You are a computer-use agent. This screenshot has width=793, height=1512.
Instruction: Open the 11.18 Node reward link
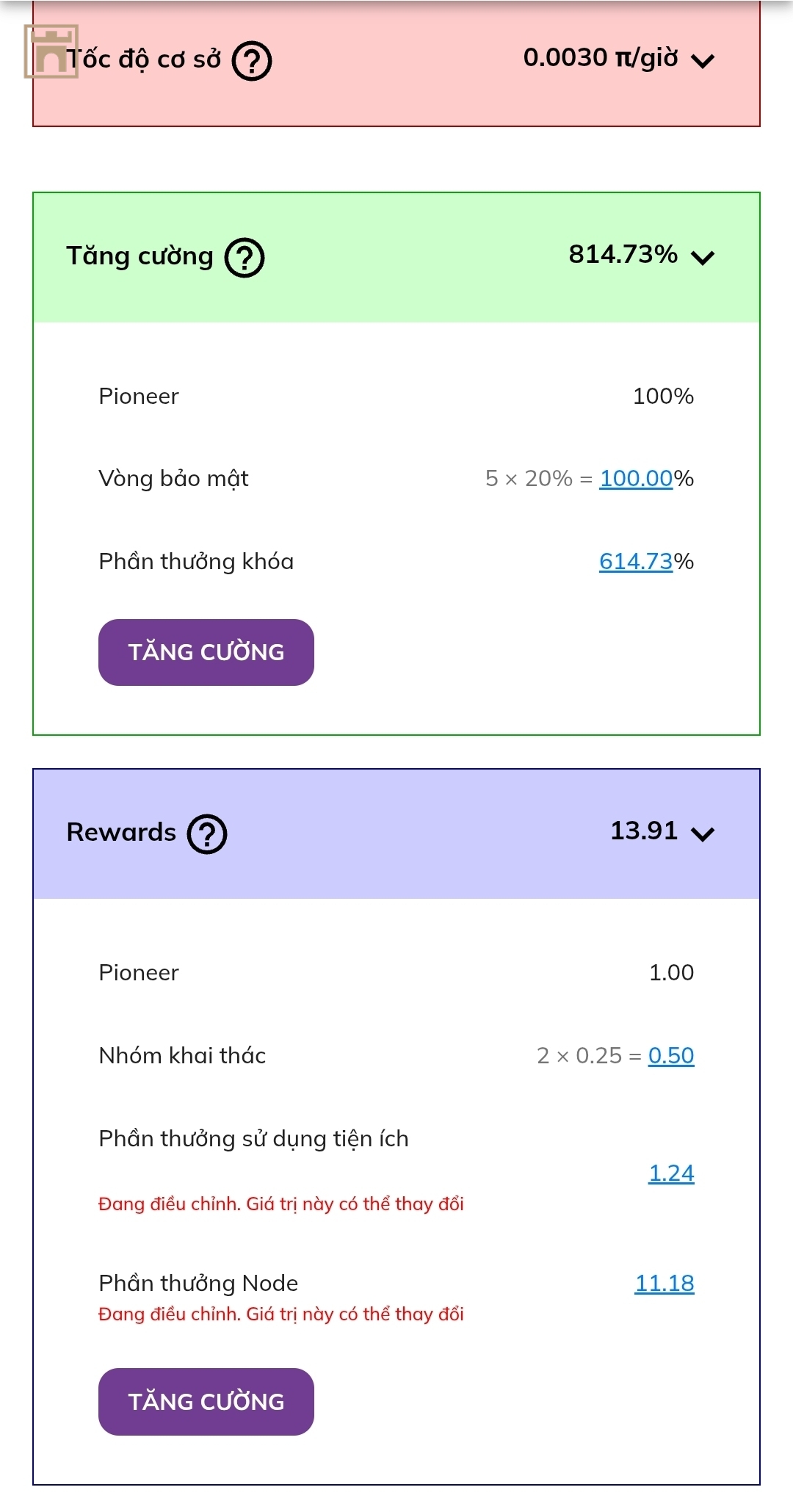[665, 1284]
